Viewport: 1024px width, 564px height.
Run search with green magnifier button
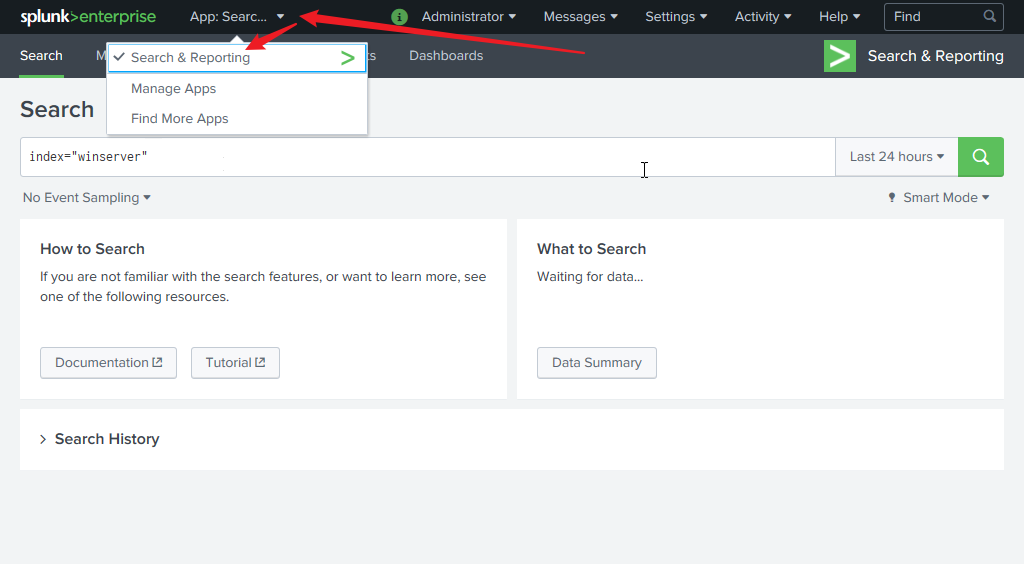click(x=980, y=157)
